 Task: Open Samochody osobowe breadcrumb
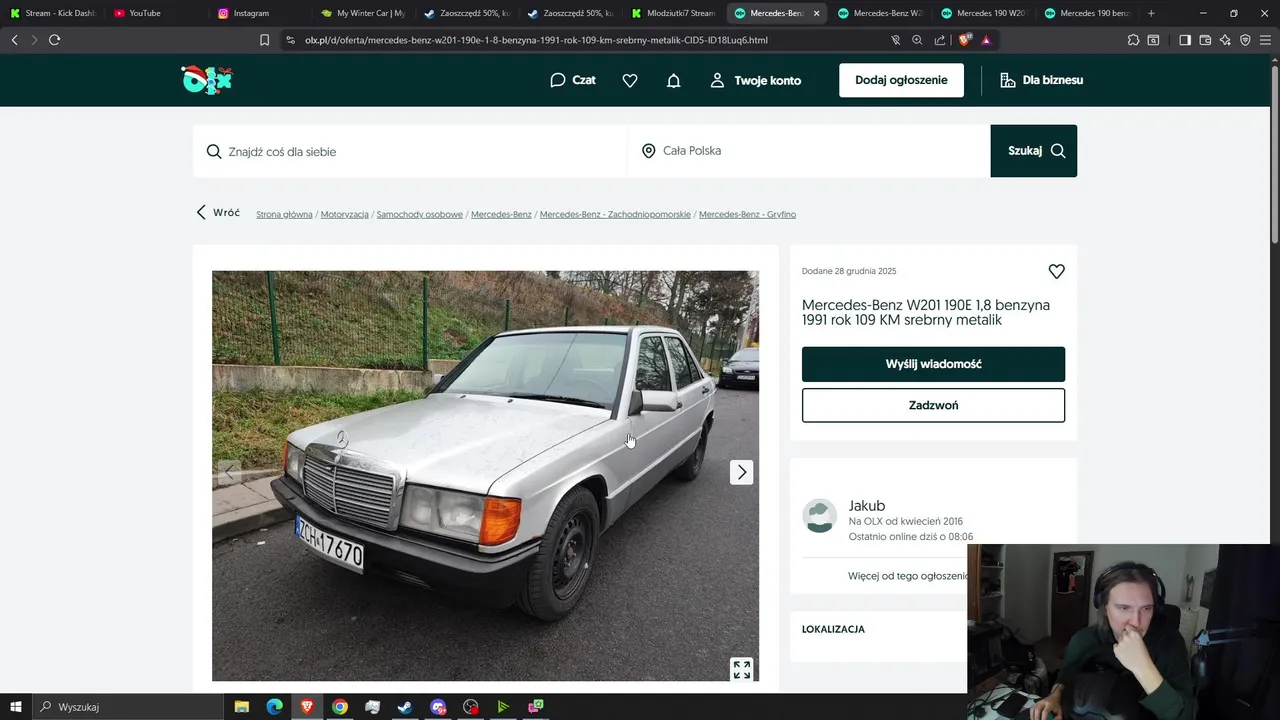click(x=420, y=214)
